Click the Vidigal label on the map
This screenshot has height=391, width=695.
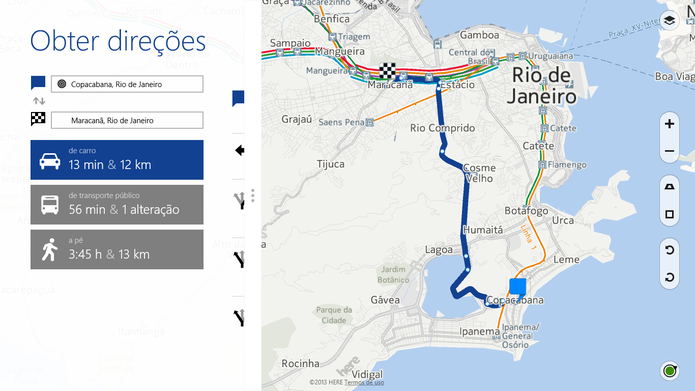[367, 374]
